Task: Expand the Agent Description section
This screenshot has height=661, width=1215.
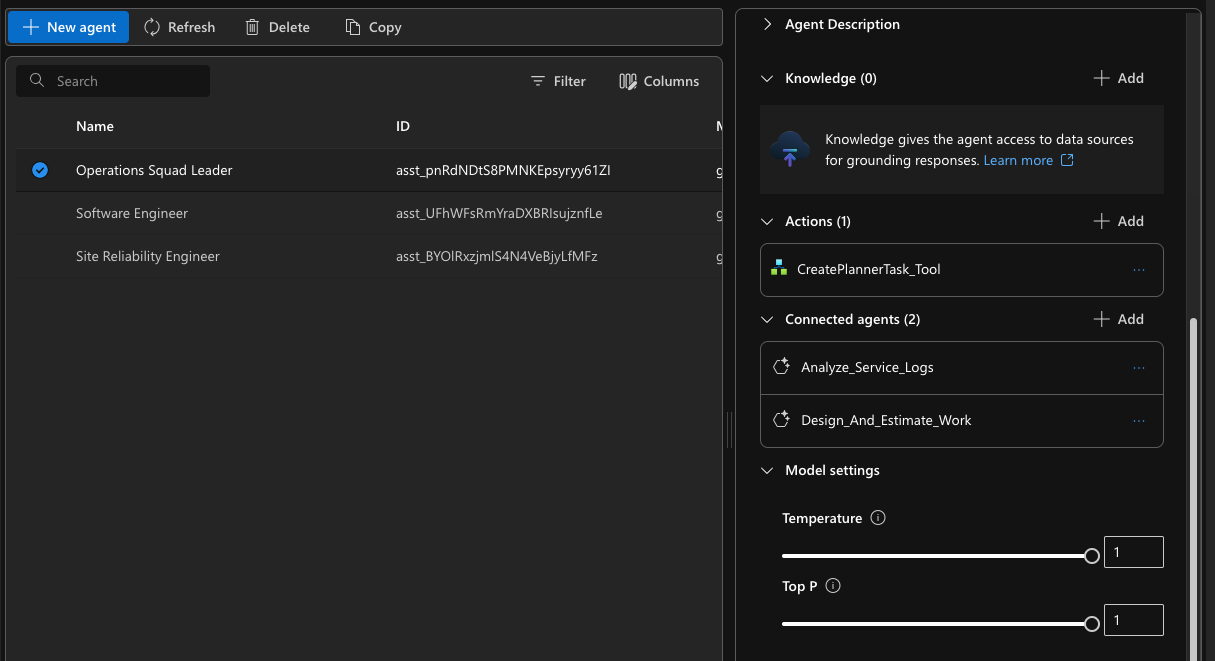Action: (768, 24)
